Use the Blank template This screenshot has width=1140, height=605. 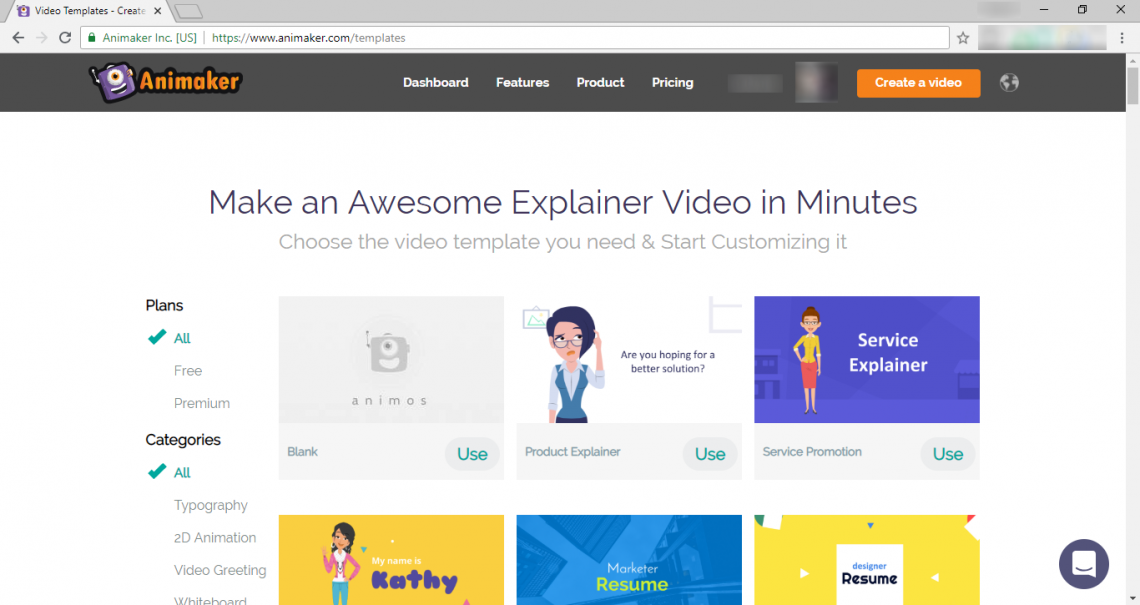[472, 454]
